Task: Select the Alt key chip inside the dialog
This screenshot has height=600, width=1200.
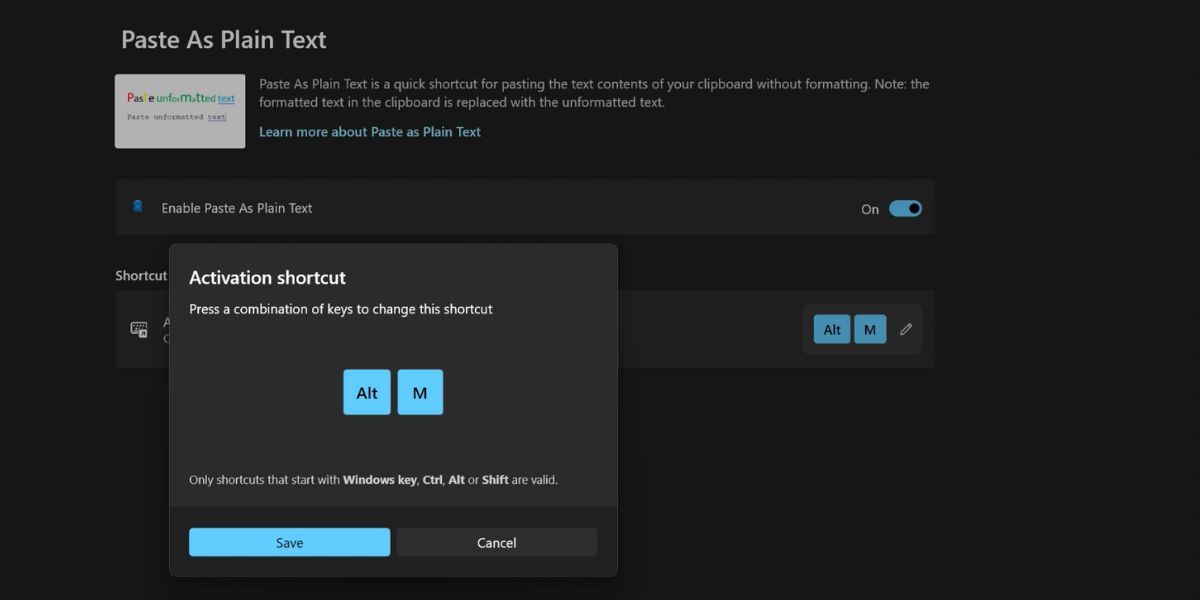Action: coord(366,392)
